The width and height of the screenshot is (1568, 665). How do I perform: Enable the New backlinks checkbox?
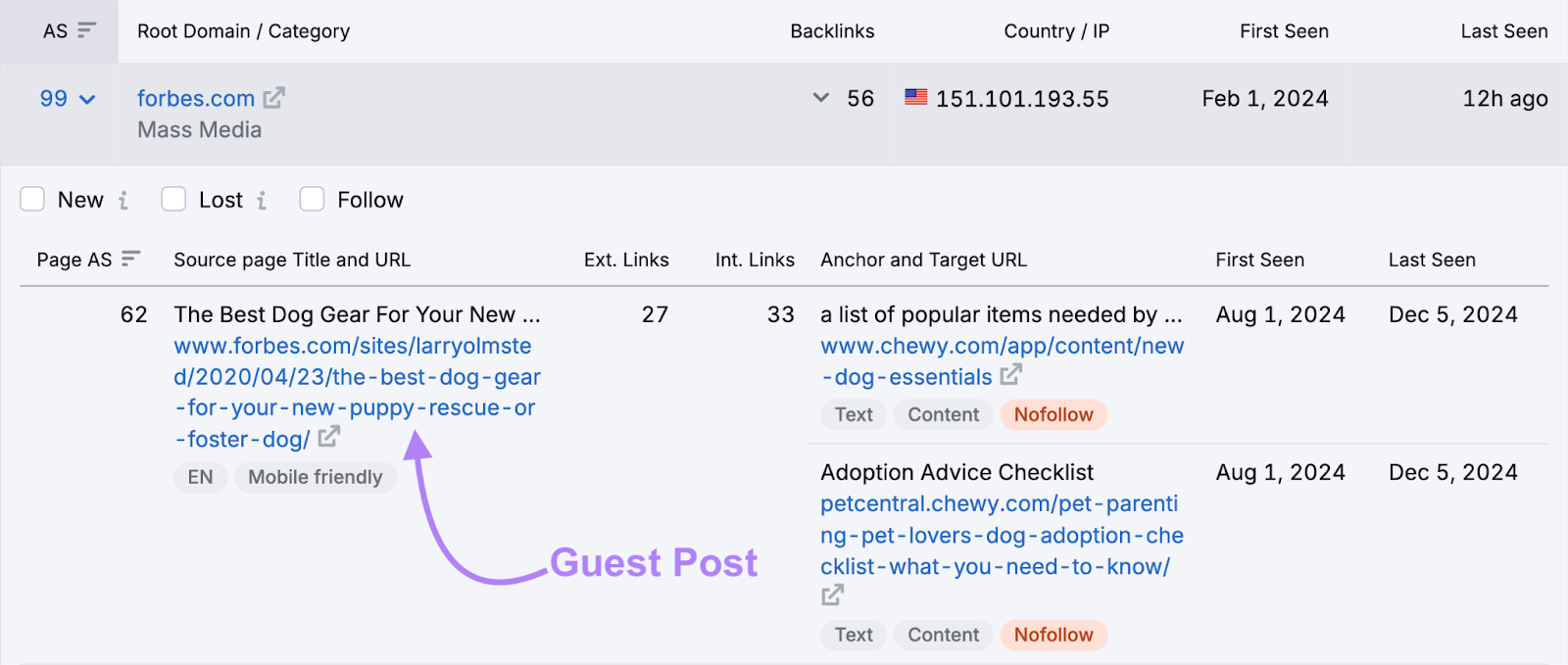point(33,200)
